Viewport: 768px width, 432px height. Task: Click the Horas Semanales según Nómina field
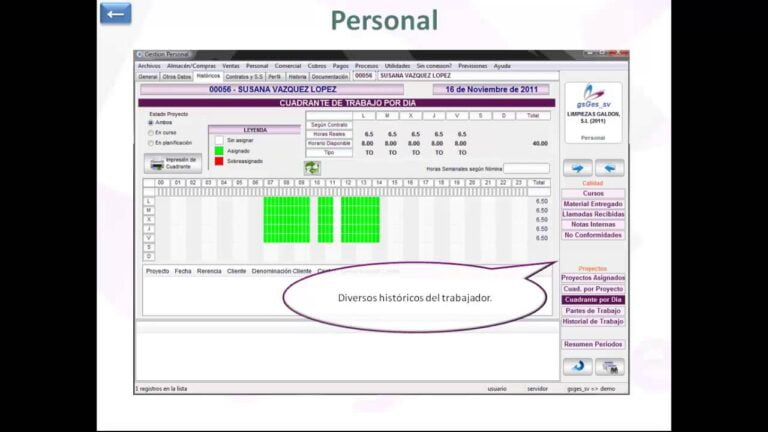(x=526, y=168)
